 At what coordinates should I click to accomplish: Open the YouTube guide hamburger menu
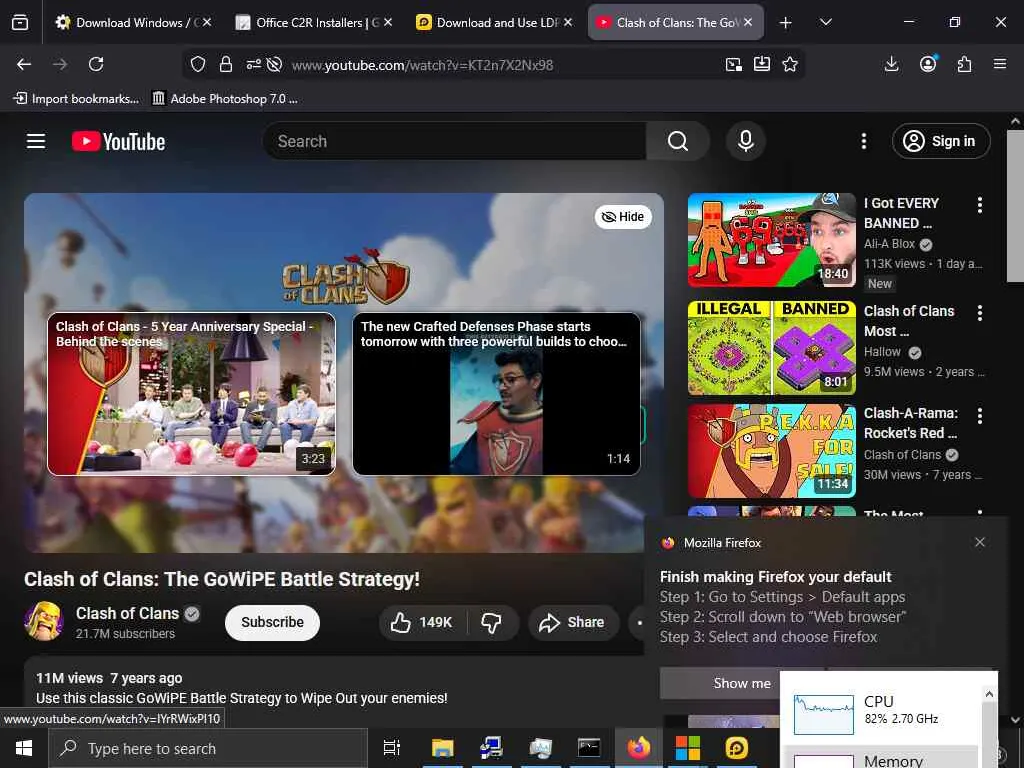coord(36,141)
